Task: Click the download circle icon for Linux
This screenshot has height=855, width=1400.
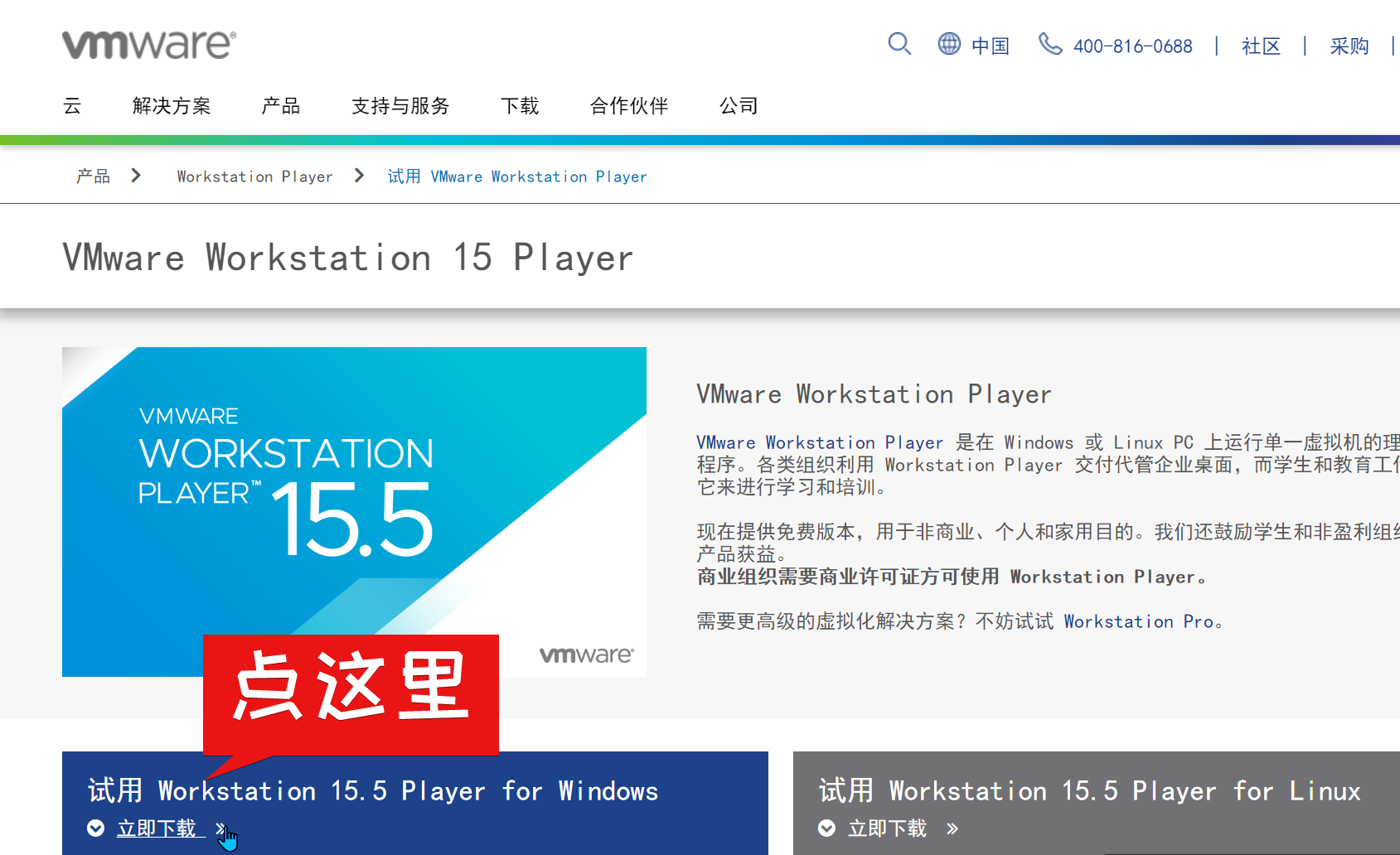Action: click(x=826, y=828)
